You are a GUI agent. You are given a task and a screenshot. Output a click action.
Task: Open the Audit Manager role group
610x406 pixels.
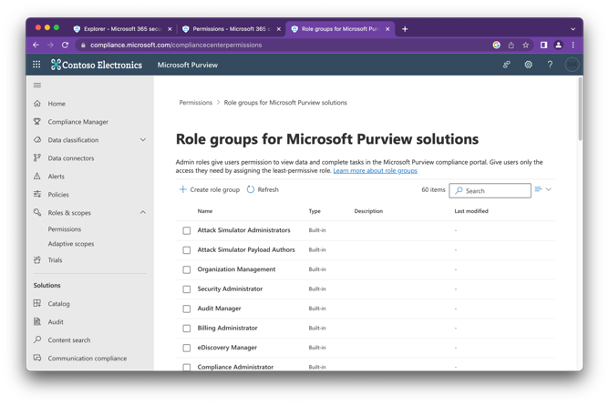(x=219, y=308)
